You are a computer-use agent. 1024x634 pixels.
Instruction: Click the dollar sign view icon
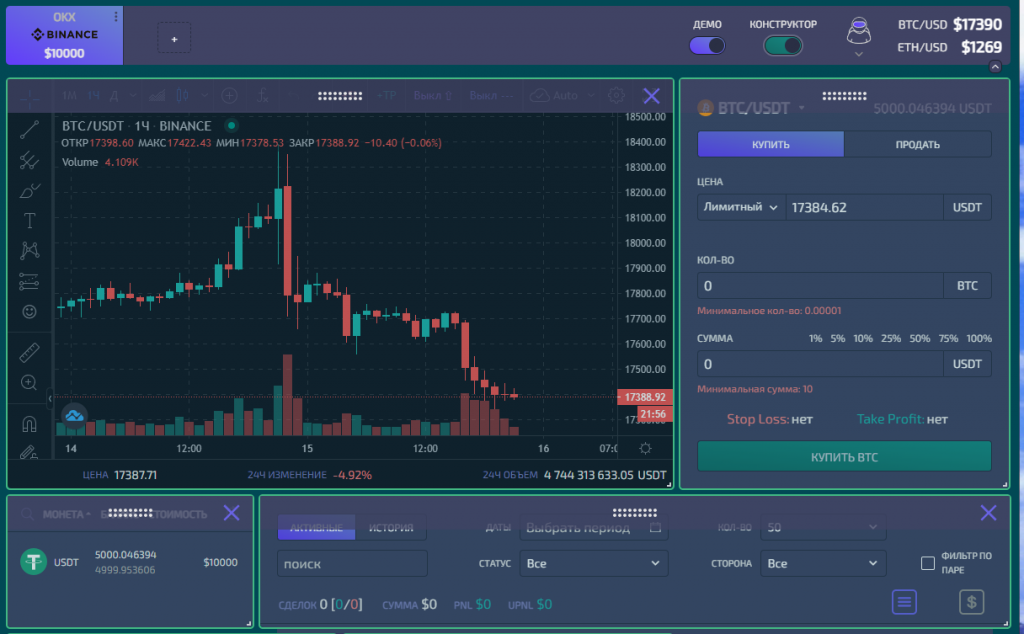coord(972,602)
